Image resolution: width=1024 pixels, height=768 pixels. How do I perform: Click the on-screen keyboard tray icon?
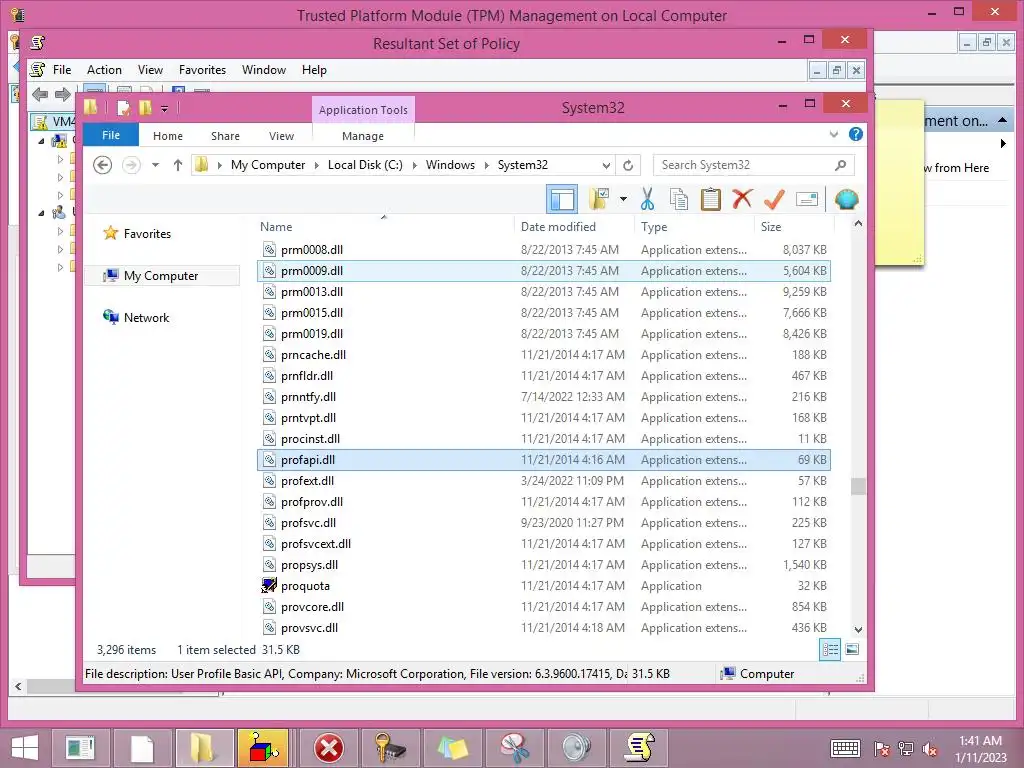845,749
